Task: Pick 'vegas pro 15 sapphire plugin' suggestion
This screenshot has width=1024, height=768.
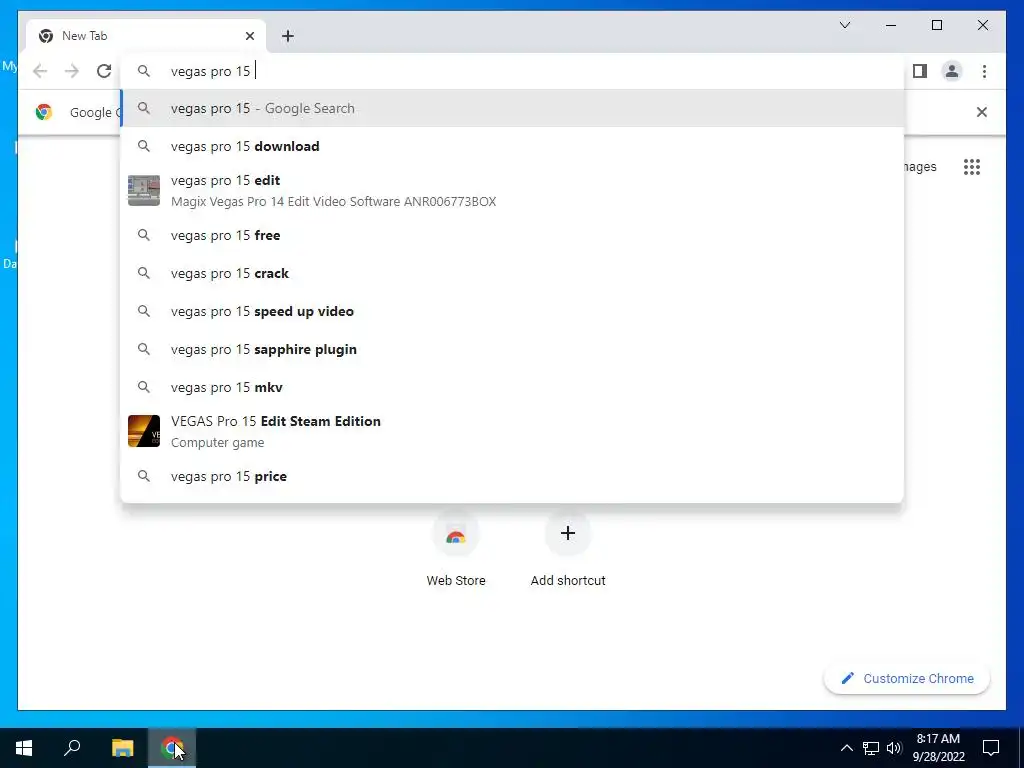Action: [x=513, y=349]
